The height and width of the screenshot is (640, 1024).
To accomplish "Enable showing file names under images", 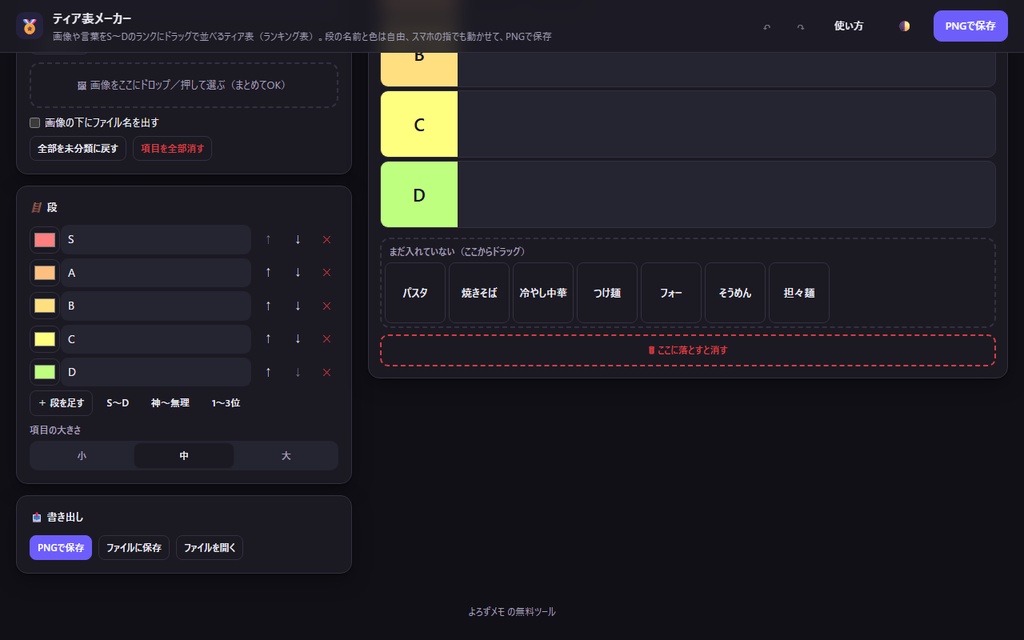I will (x=35, y=123).
